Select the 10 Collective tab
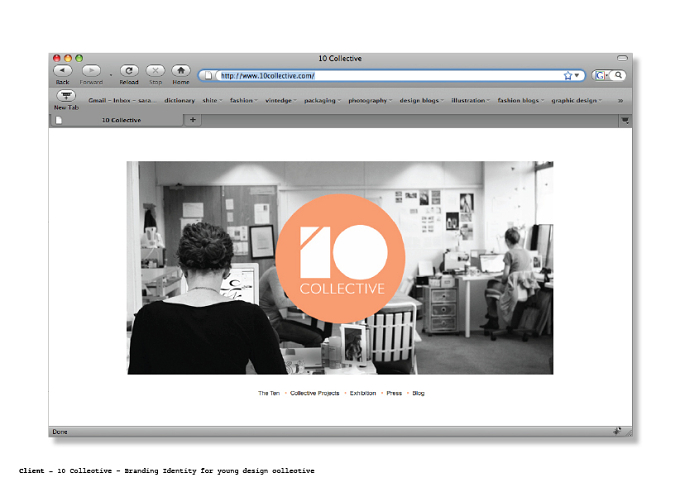The width and height of the screenshot is (680, 492). point(117,120)
